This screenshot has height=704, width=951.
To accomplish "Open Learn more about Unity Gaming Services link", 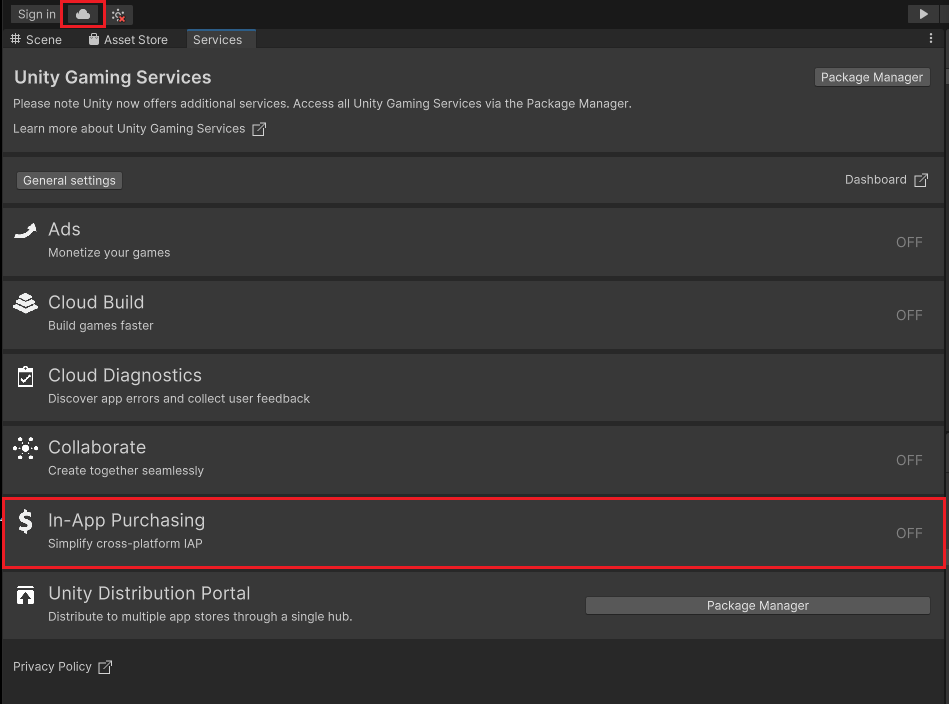I will (129, 129).
